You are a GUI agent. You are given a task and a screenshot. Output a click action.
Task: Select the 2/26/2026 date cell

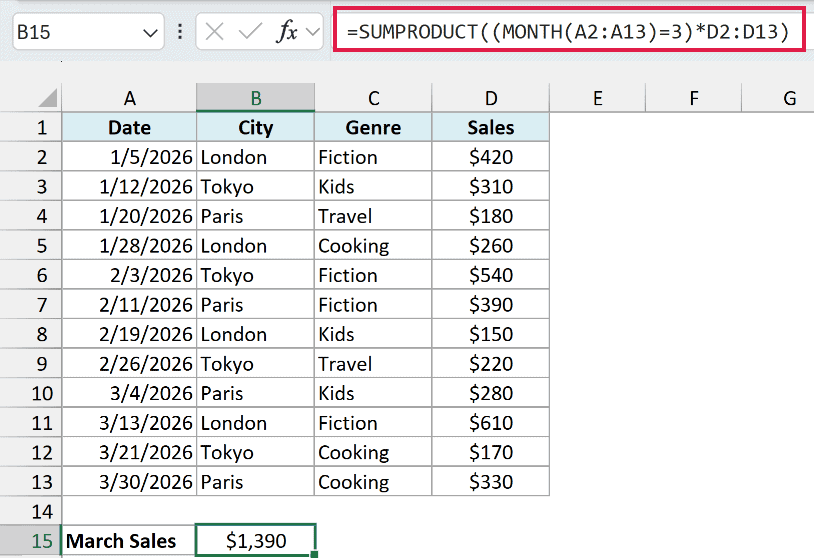[129, 363]
